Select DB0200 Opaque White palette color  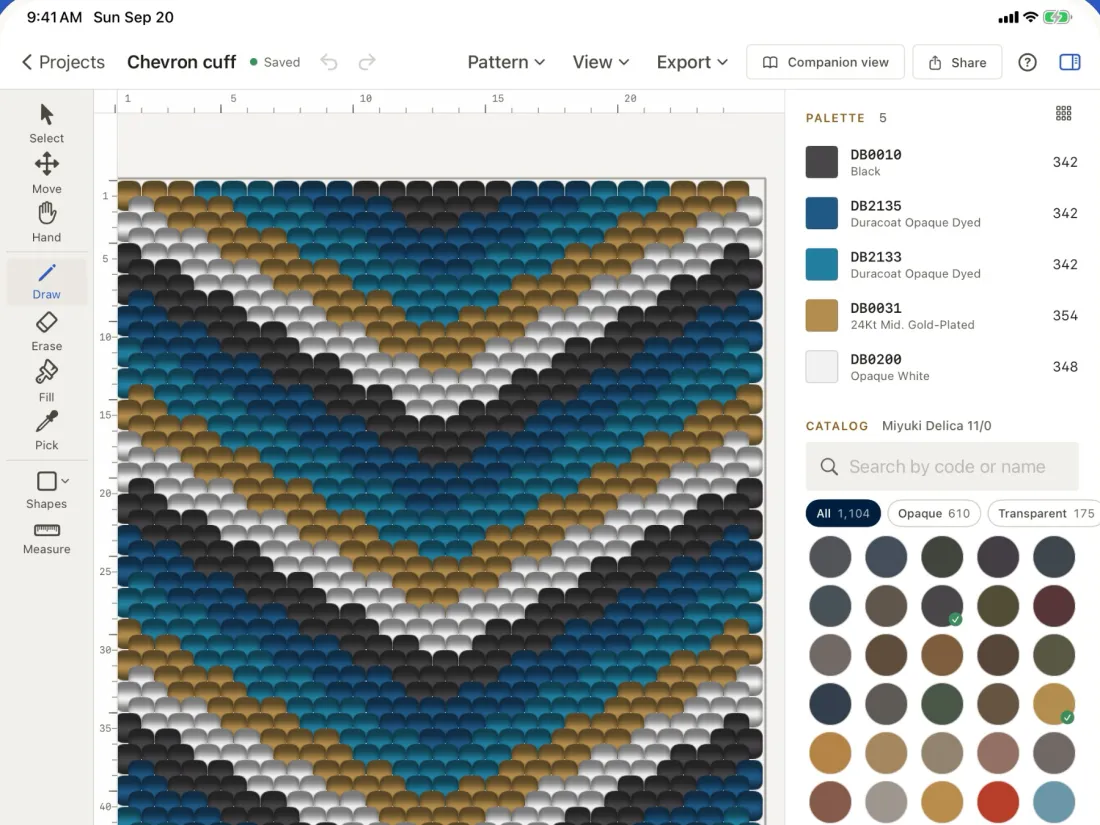[941, 367]
